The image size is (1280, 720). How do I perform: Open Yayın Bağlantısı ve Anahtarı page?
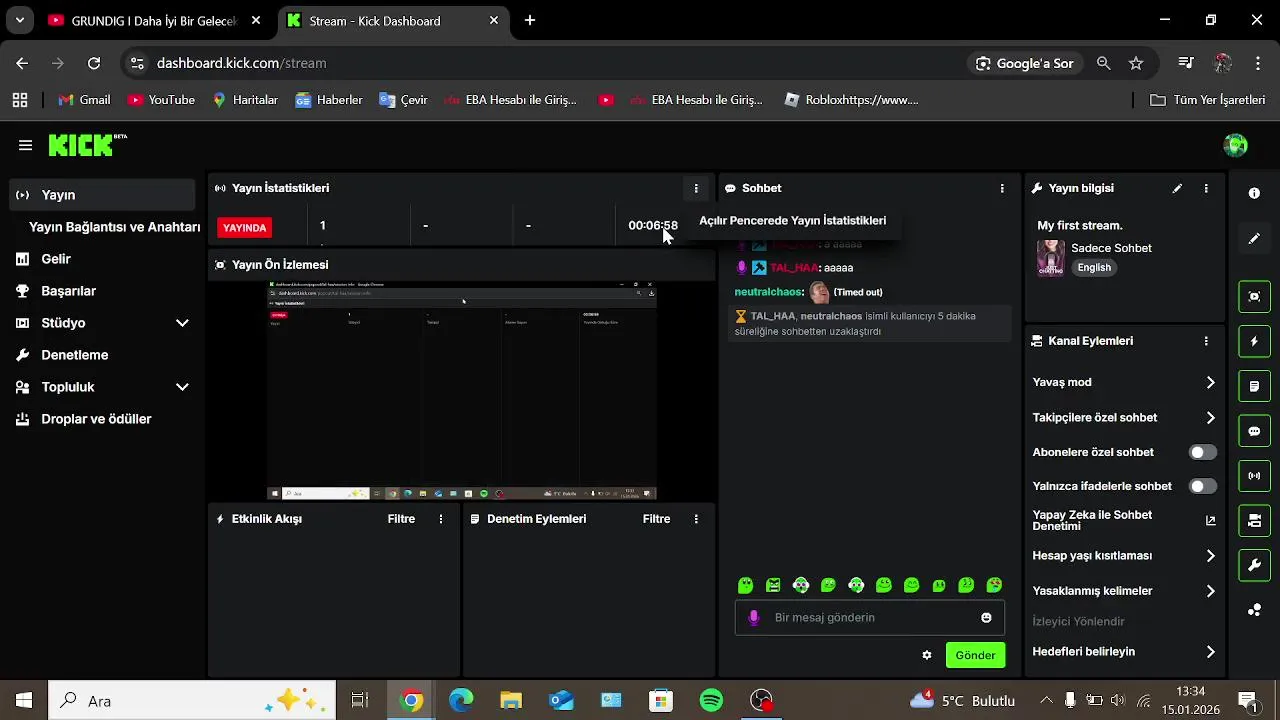coord(114,227)
